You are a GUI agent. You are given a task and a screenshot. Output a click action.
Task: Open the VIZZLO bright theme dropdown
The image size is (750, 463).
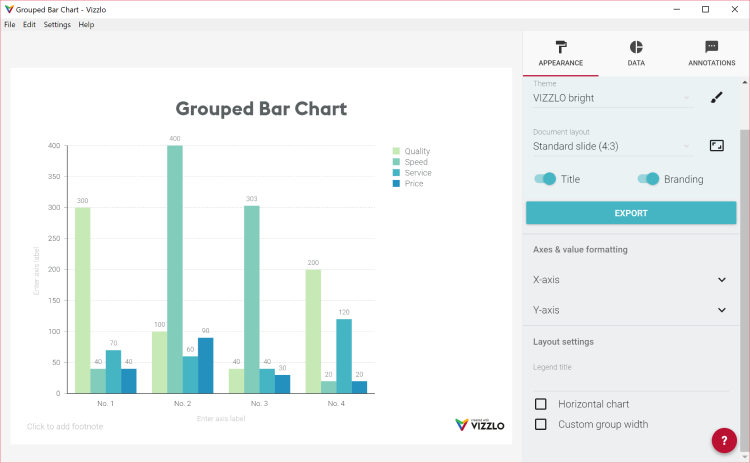pyautogui.click(x=611, y=98)
